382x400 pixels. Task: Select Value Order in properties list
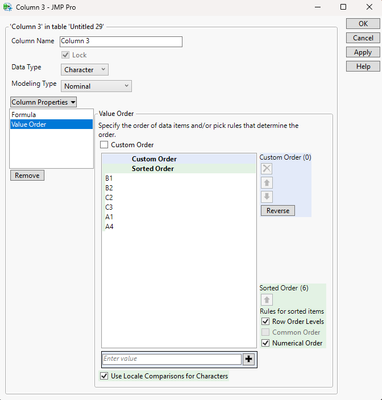click(51, 124)
